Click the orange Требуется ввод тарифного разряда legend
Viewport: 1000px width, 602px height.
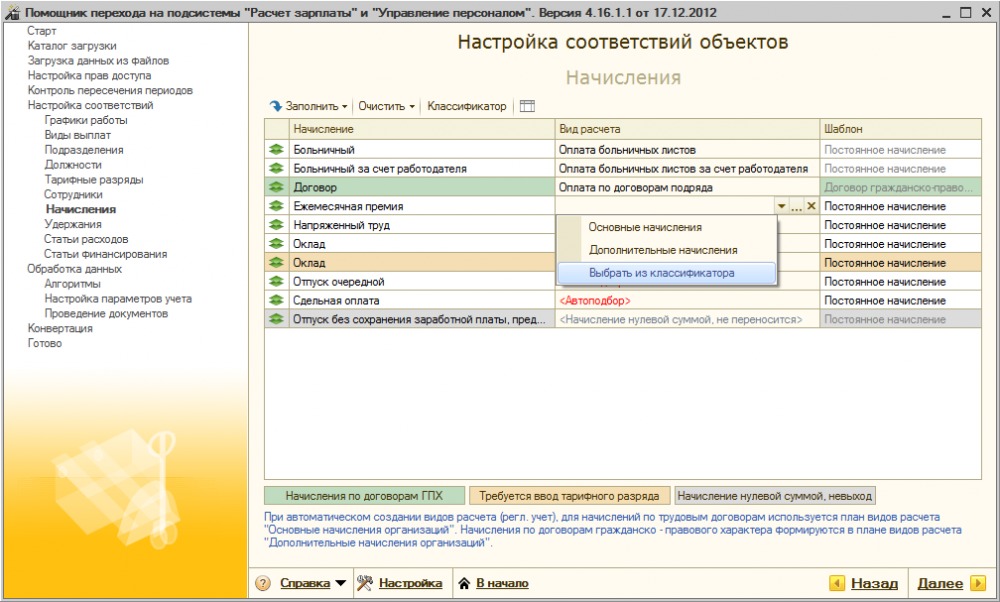pos(570,496)
